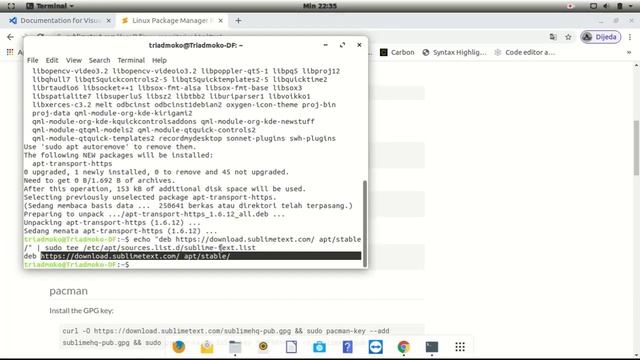Minimize the terminal window
The height and width of the screenshot is (360, 640).
click(325, 45)
